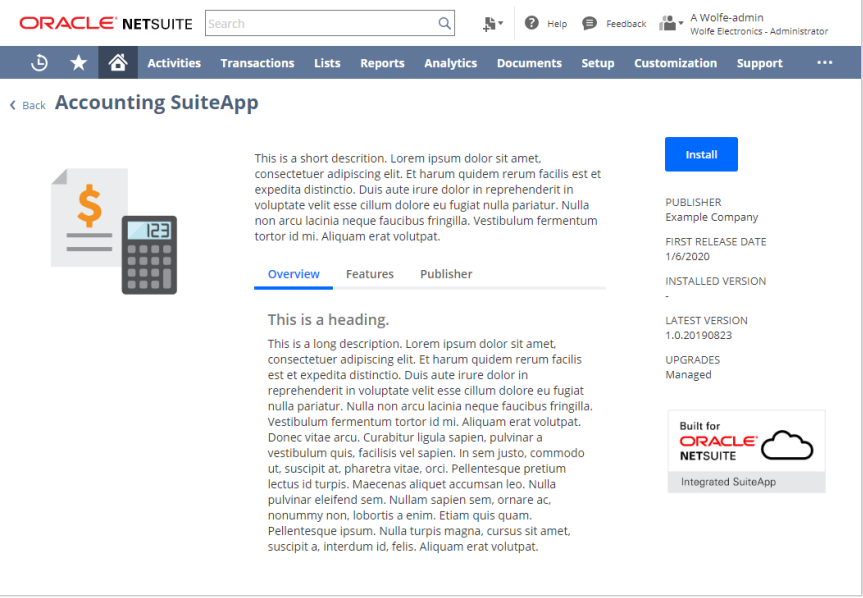The height and width of the screenshot is (598, 863).
Task: Click the Help question mark icon
Action: 532,23
